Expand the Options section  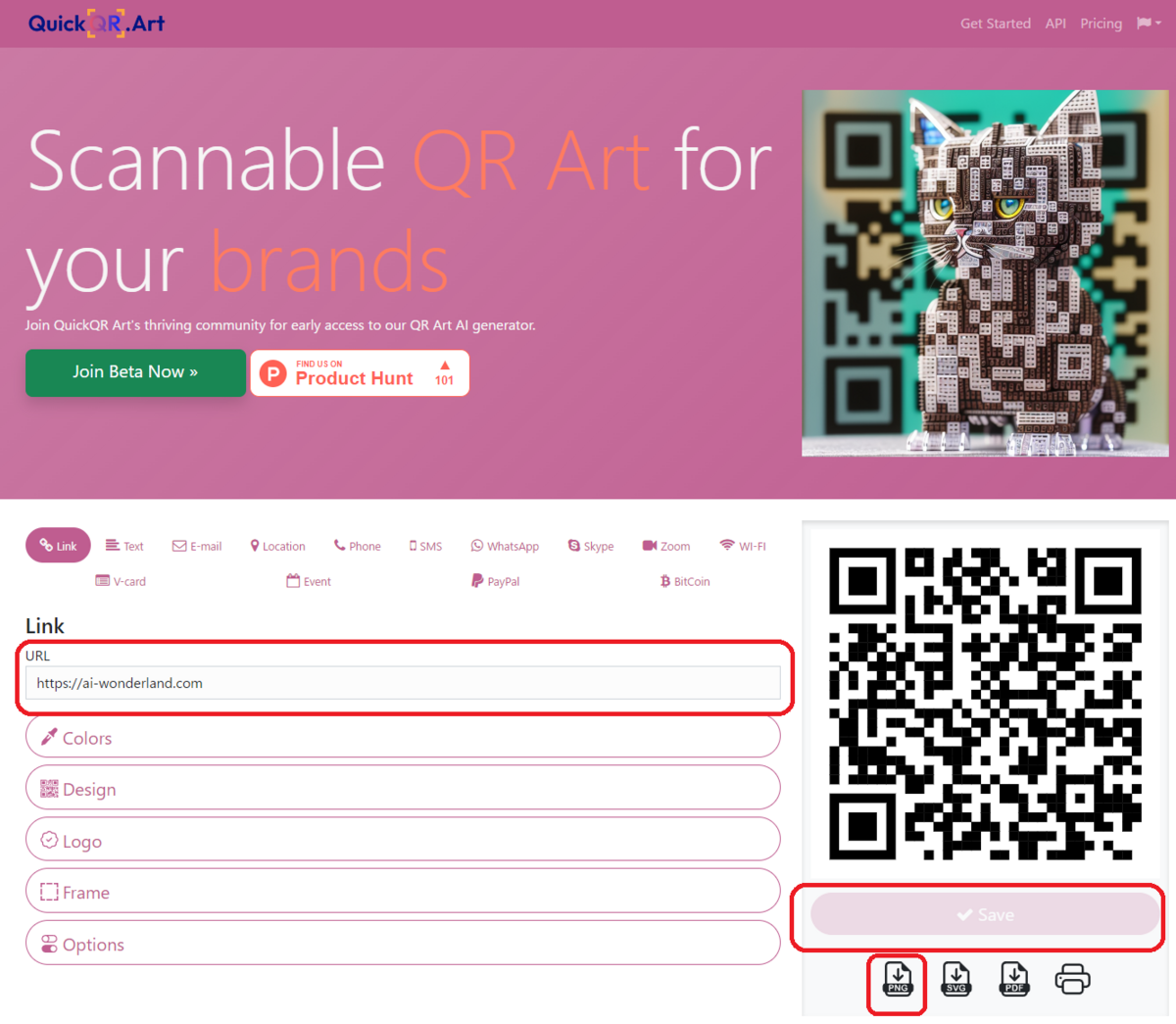tap(403, 944)
